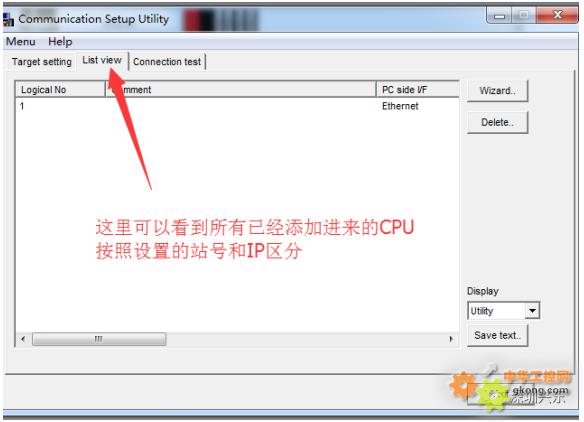Click the Wizard button
The width and height of the screenshot is (584, 422).
(x=497, y=91)
